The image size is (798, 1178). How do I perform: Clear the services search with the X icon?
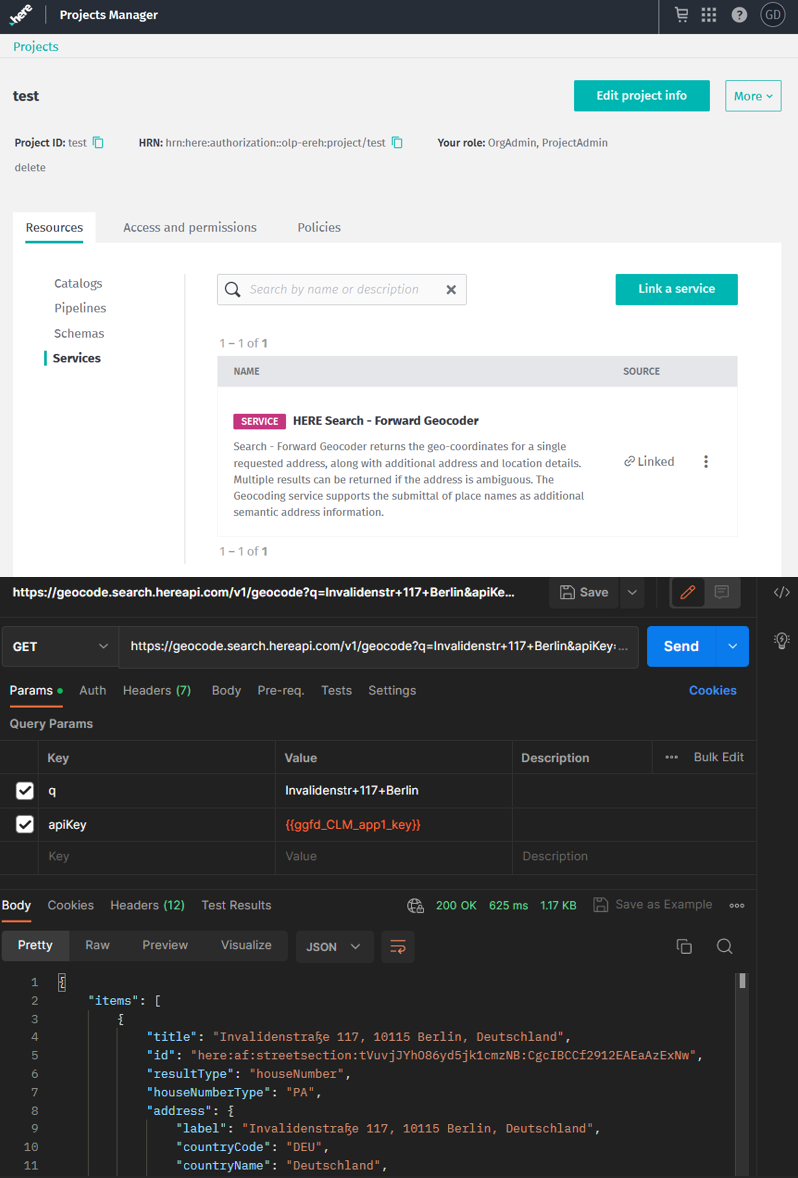point(451,289)
